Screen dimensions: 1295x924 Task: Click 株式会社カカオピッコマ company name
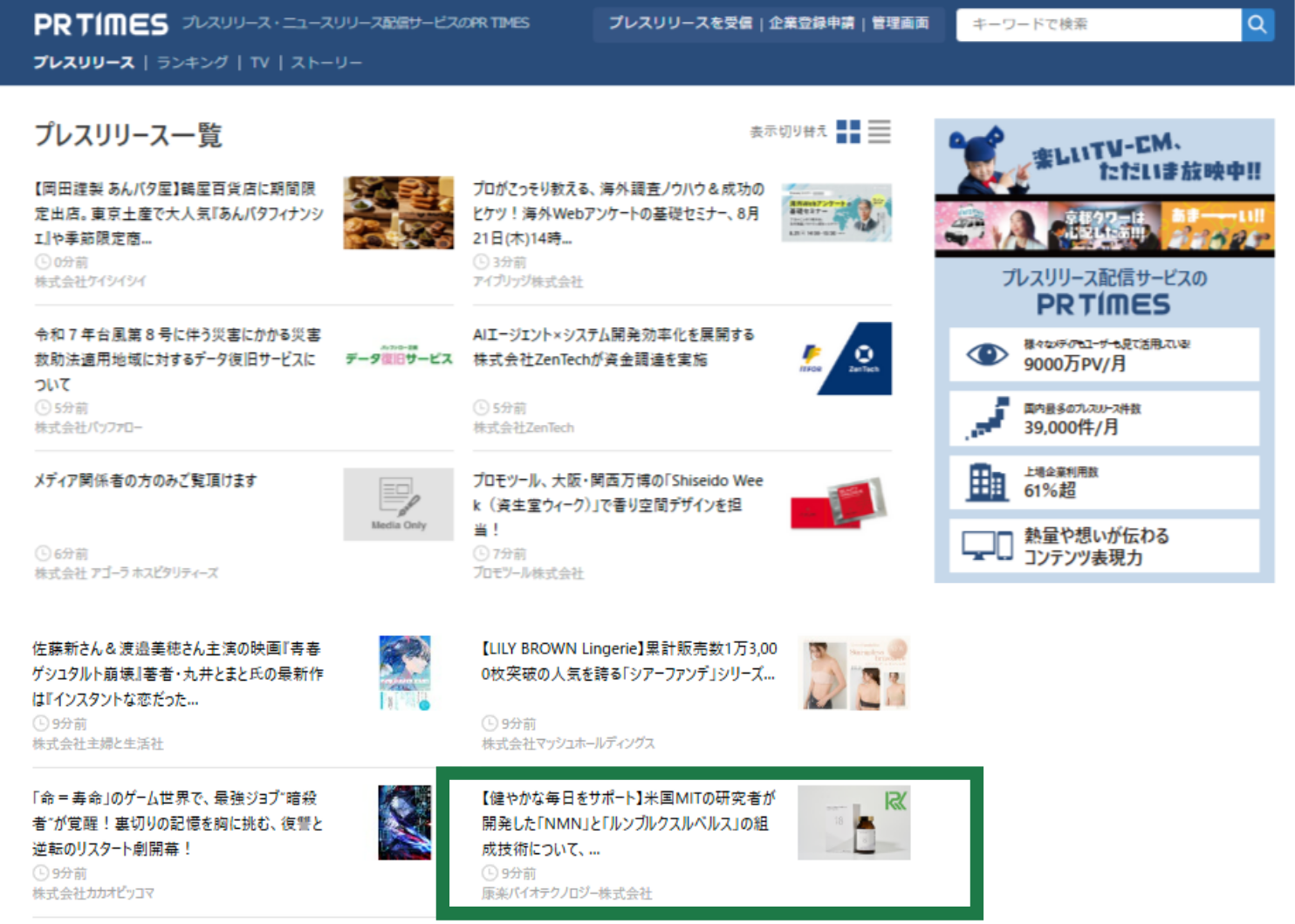(93, 893)
